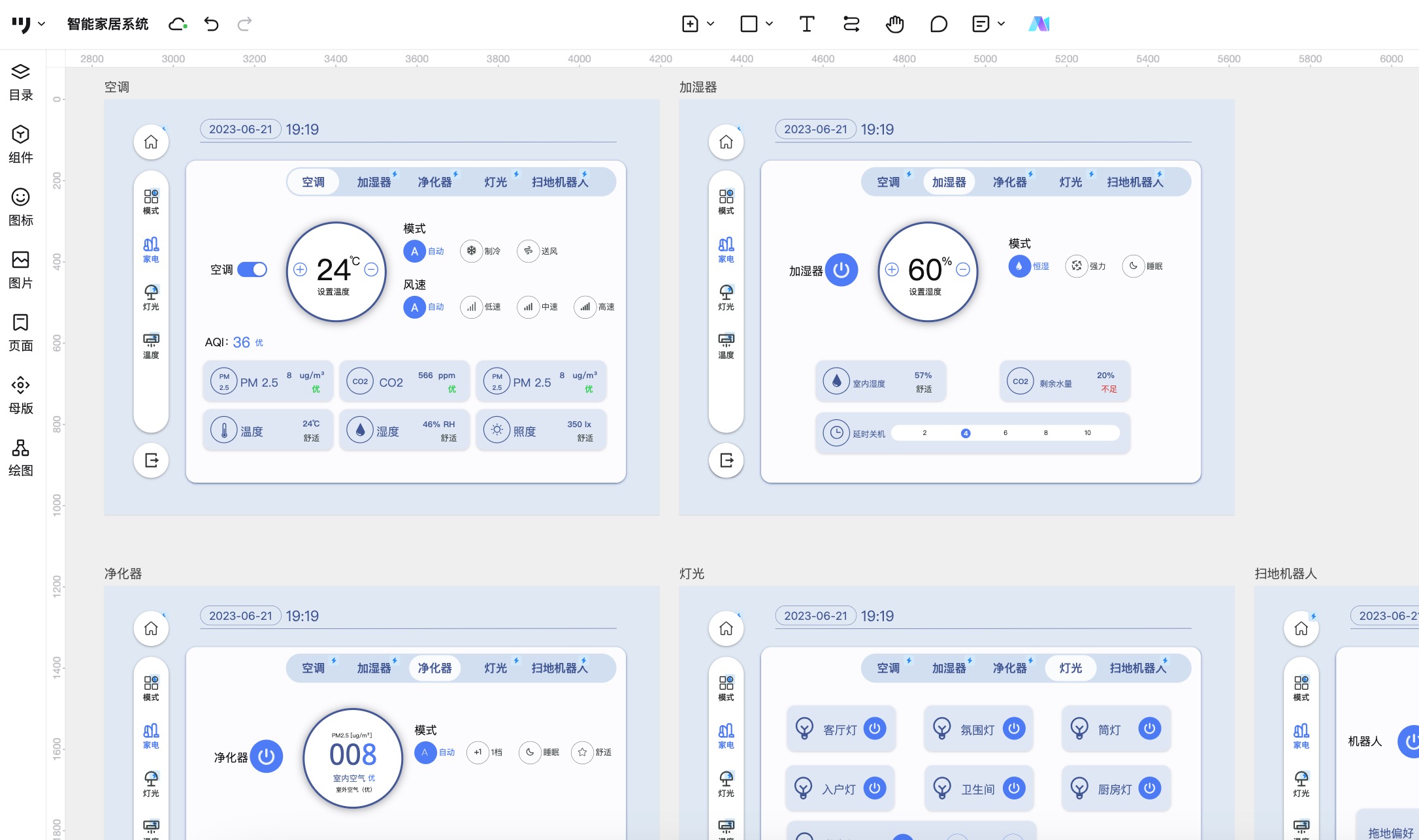
Task: Select the Comment bubble tool
Action: point(938,24)
